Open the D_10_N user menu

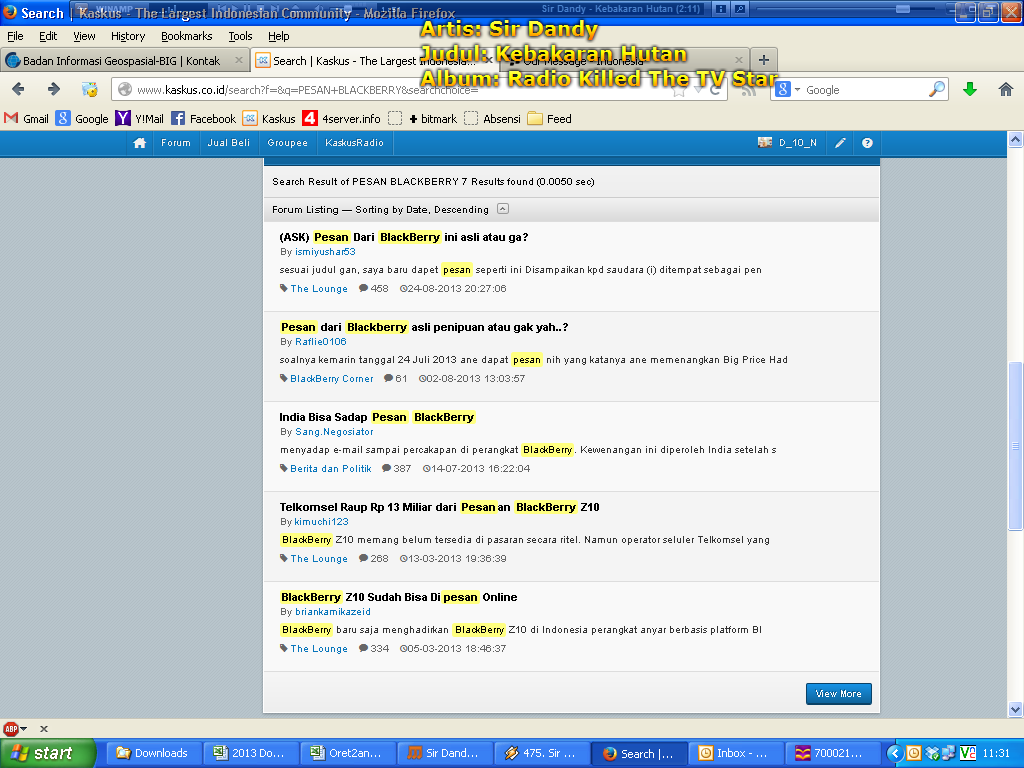pos(788,143)
